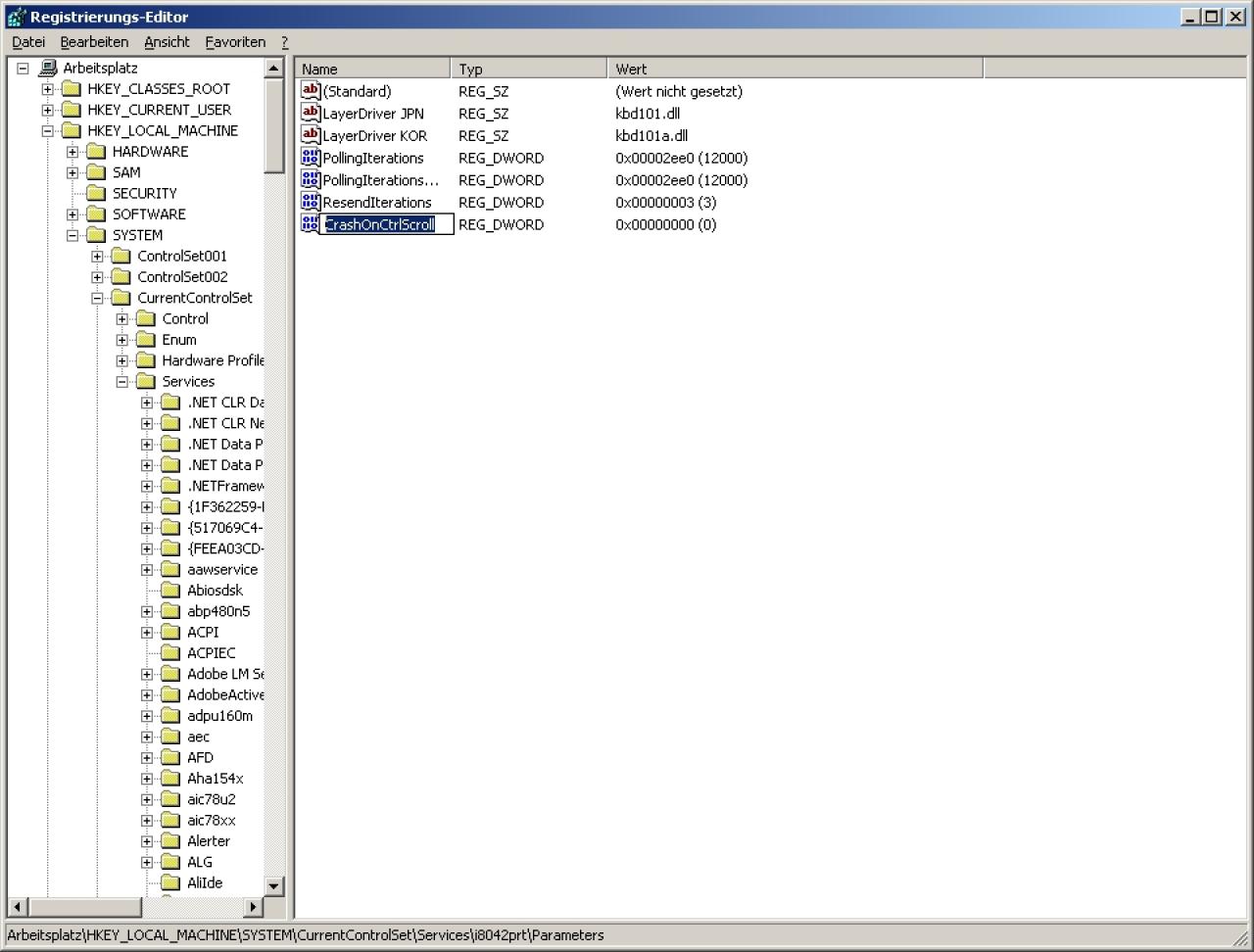Click the CrashOnCtrlScroll name edit field
Viewport: 1254px width, 952px height.
point(387,224)
